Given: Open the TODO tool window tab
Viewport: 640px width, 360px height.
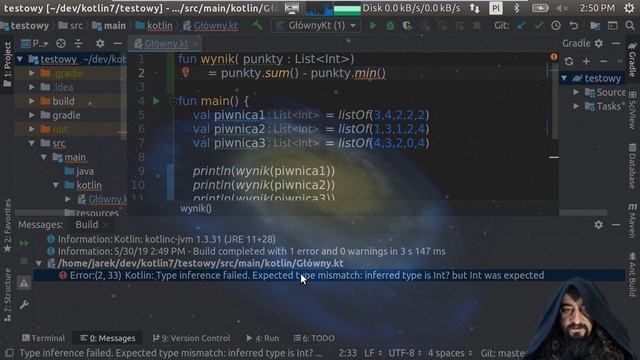Looking at the screenshot, I should click(x=314, y=338).
